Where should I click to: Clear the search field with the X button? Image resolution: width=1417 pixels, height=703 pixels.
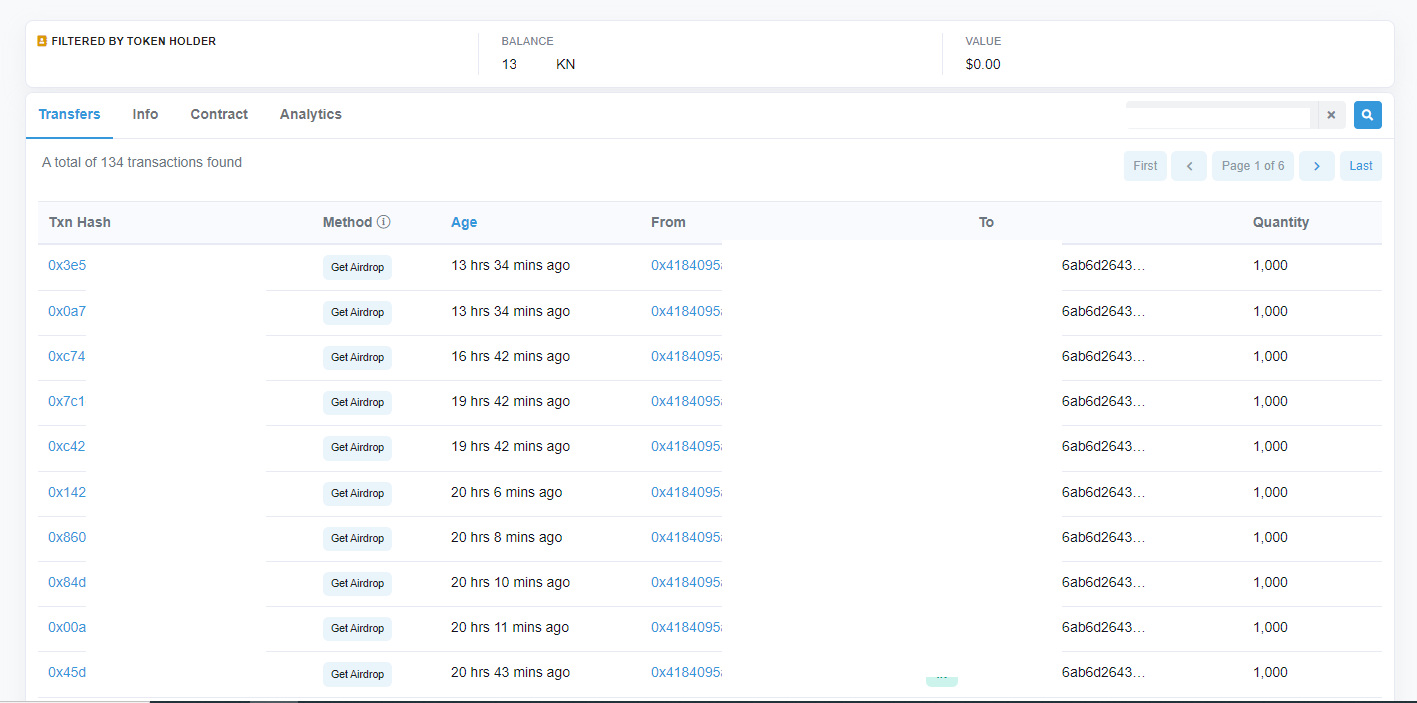[1331, 115]
